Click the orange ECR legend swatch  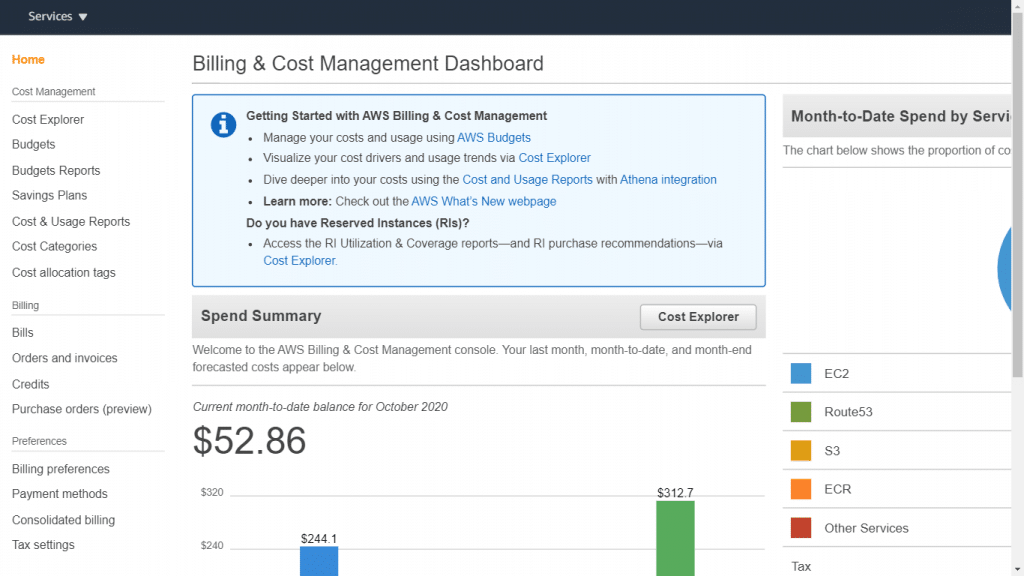tap(801, 489)
